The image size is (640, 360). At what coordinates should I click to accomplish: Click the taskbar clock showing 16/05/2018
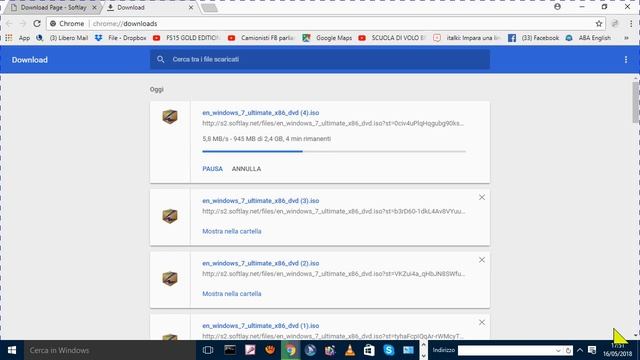pyautogui.click(x=617, y=350)
